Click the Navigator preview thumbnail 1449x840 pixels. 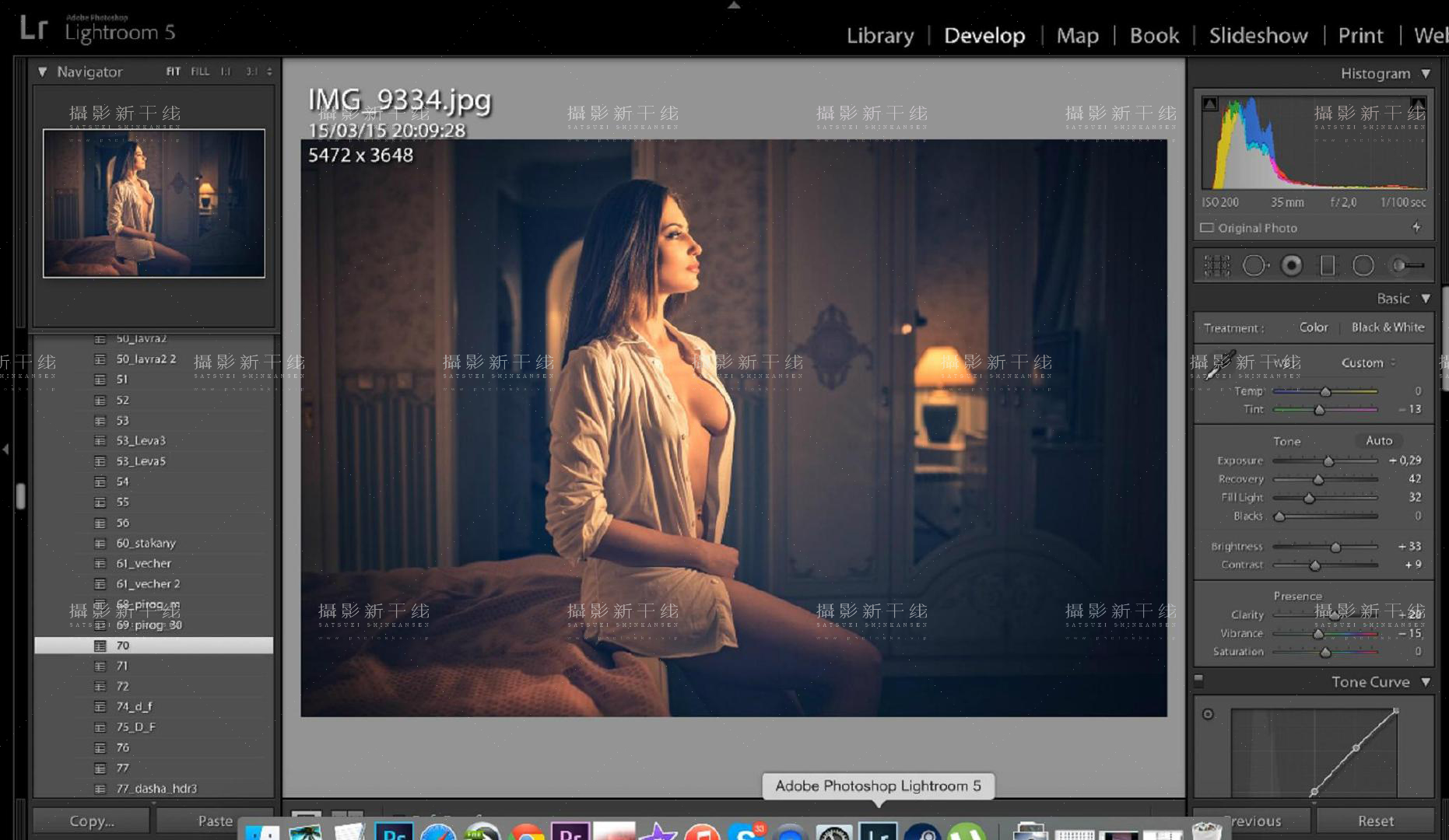coord(154,204)
